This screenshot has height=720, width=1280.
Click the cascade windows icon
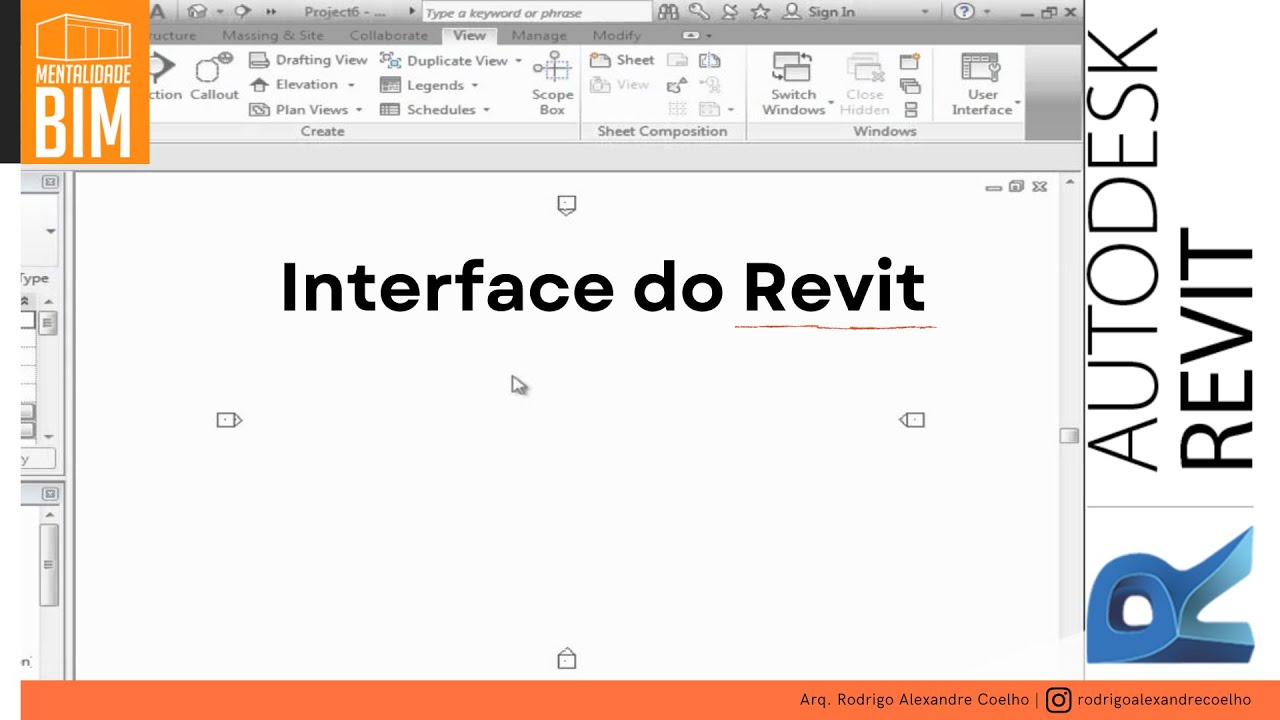pyautogui.click(x=910, y=86)
